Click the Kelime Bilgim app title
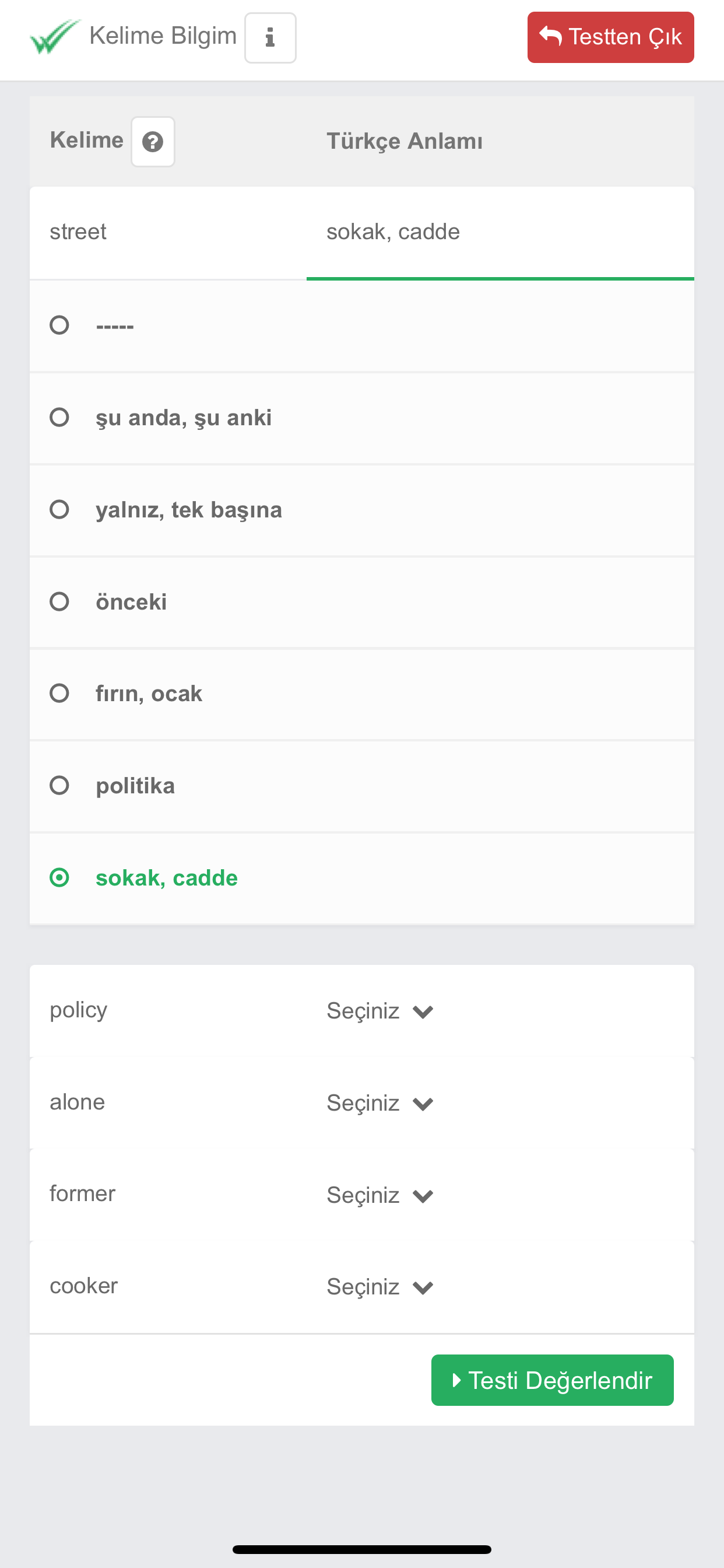This screenshot has height=1568, width=724. tap(163, 36)
